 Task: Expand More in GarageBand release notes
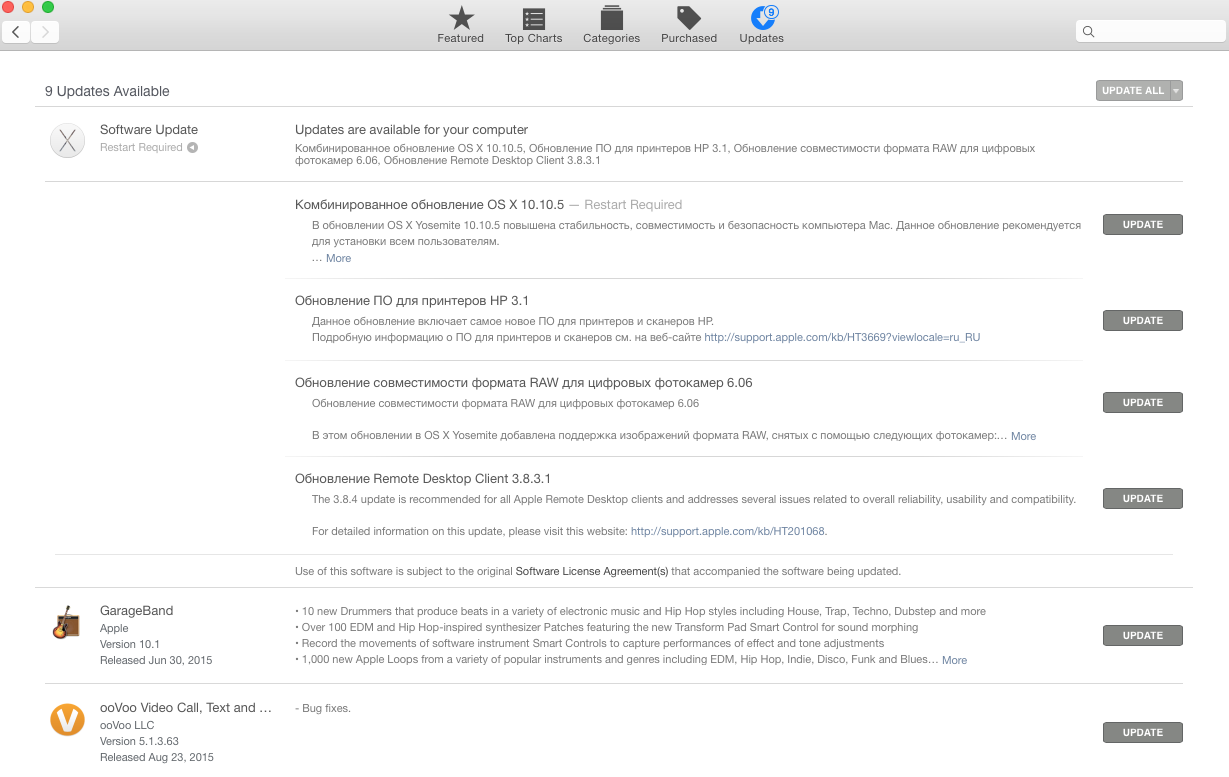tap(954, 660)
